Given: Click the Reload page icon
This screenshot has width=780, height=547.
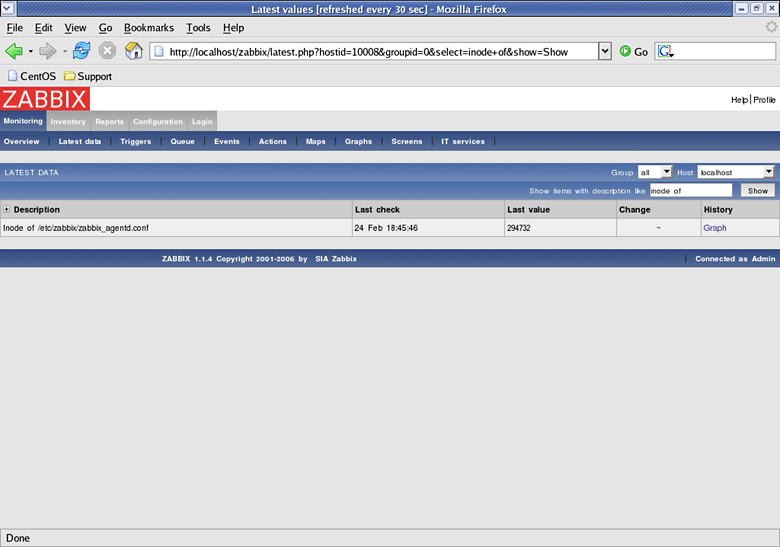Looking at the screenshot, I should coord(81,51).
